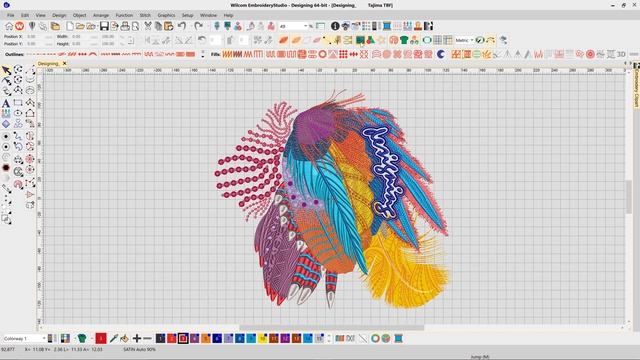Toggle the 3D stitch effect button

(621, 54)
